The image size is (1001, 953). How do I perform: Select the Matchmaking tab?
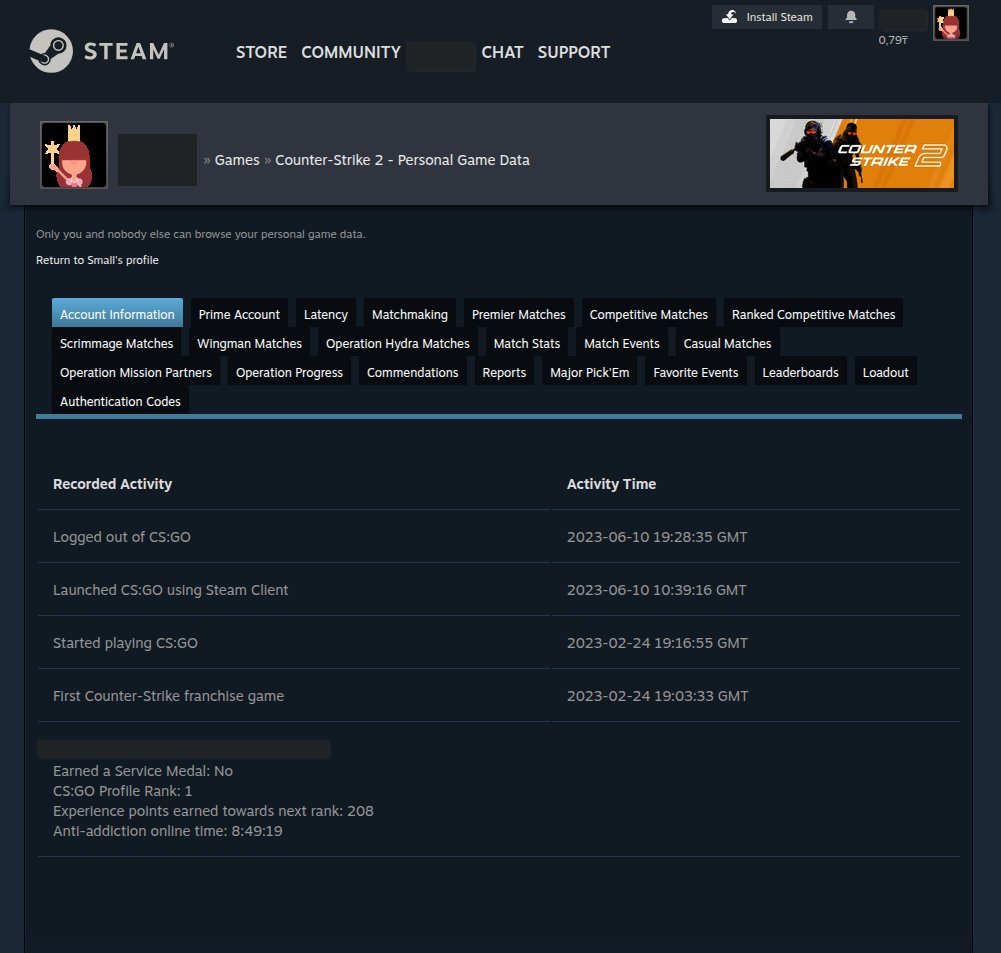(x=409, y=314)
